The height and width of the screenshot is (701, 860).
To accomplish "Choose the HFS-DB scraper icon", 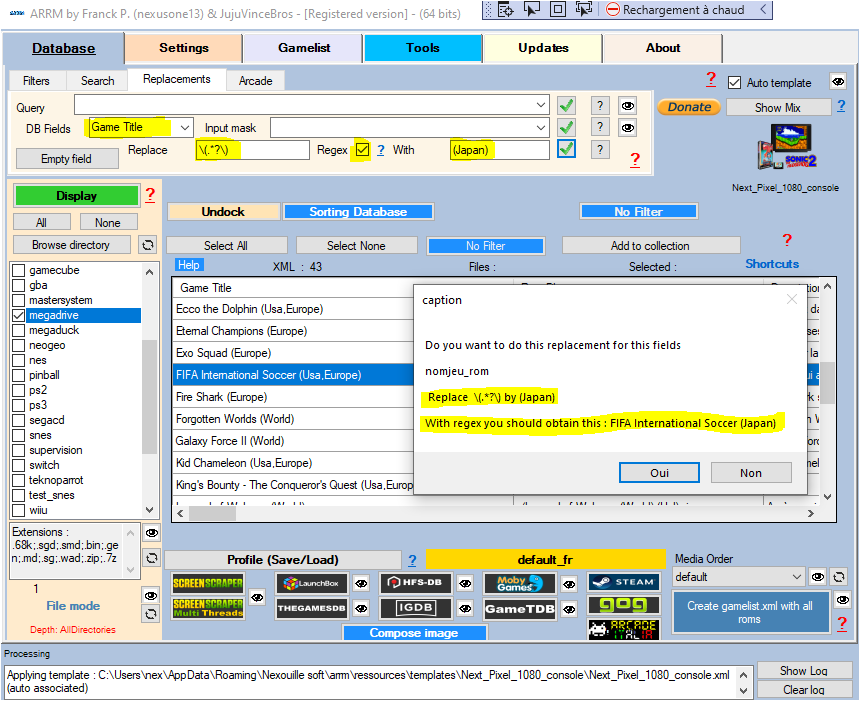I will [x=416, y=583].
